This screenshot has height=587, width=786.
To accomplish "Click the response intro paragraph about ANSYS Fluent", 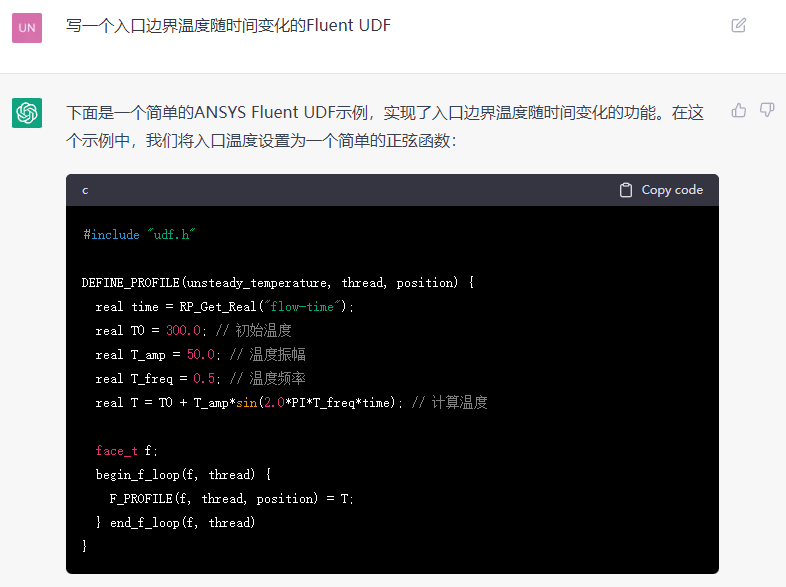I will pyautogui.click(x=385, y=126).
